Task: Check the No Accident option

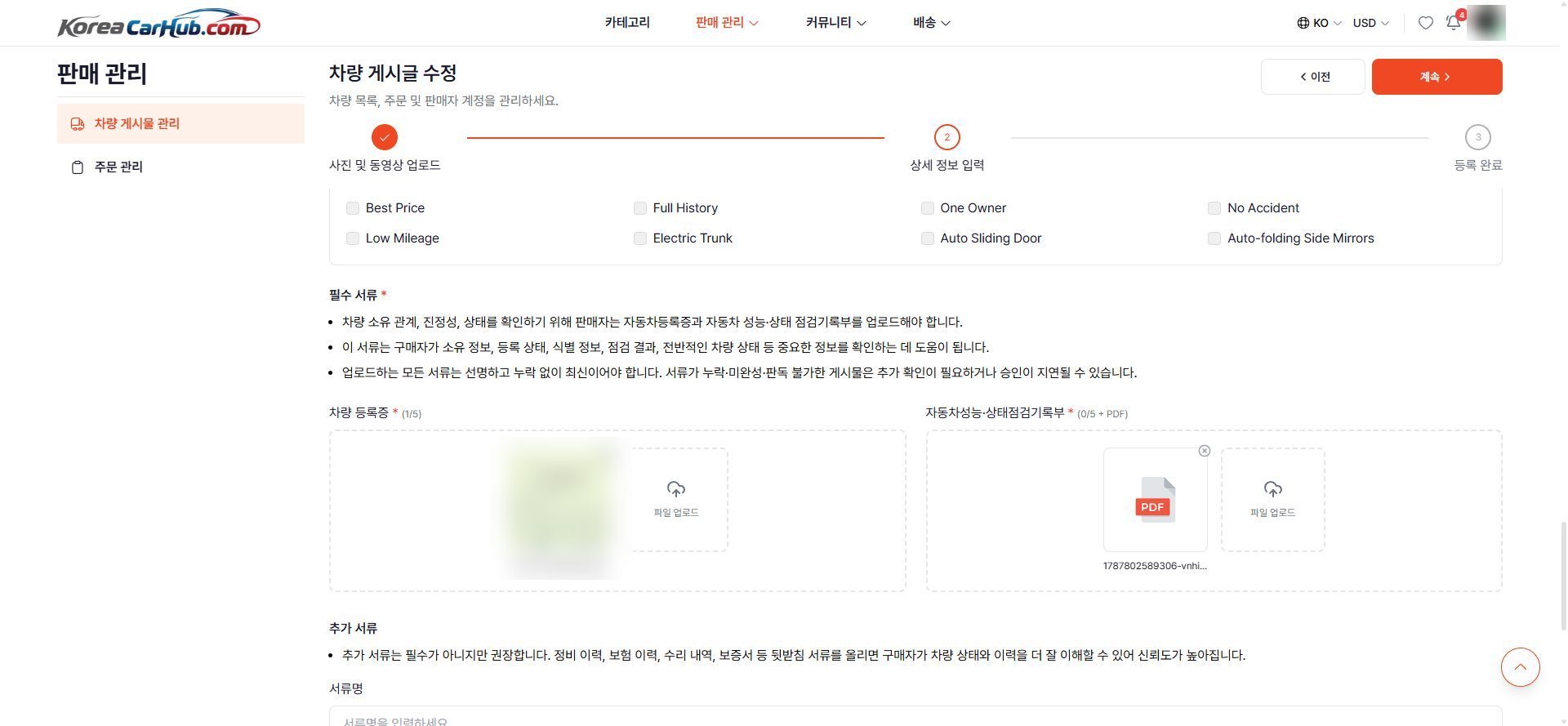Action: click(x=1214, y=208)
